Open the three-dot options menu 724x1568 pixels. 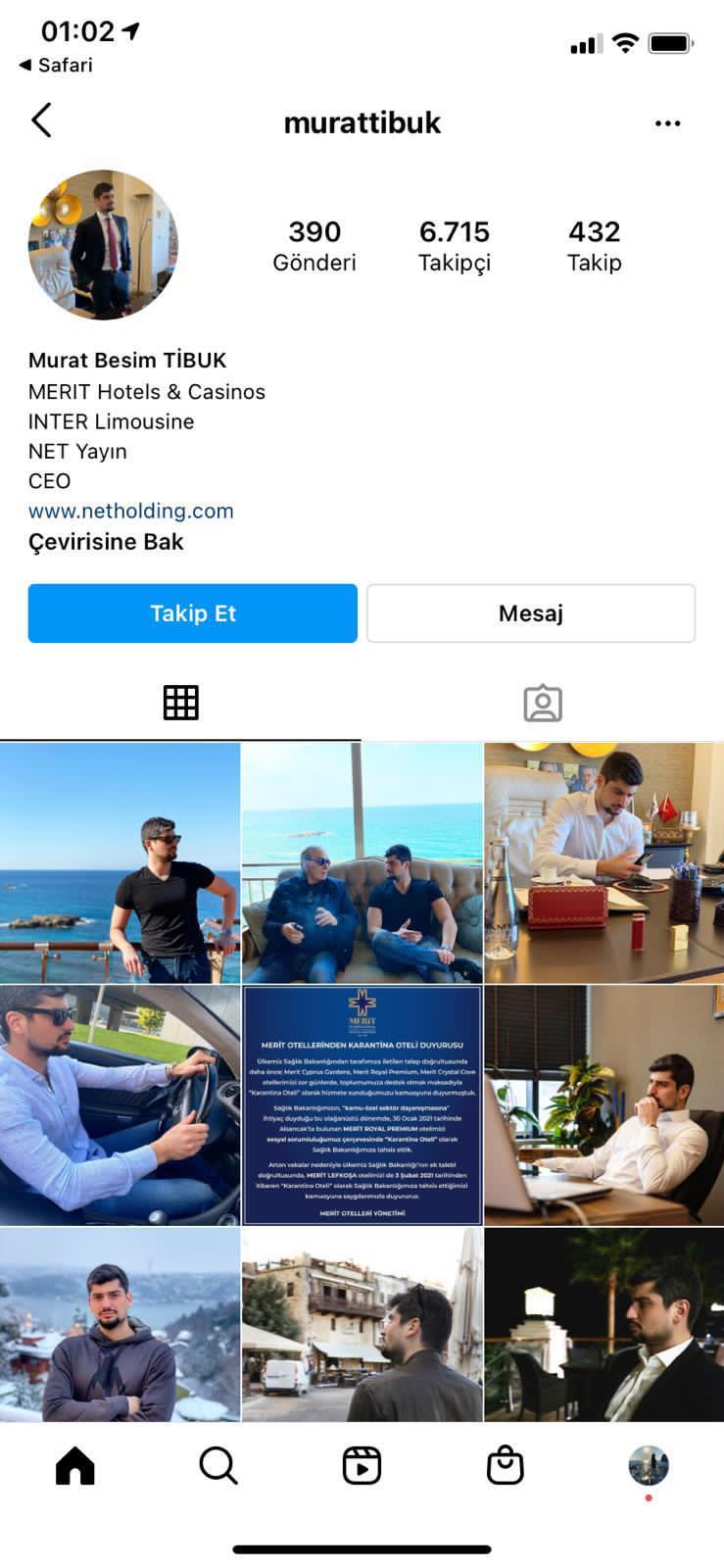[x=667, y=123]
